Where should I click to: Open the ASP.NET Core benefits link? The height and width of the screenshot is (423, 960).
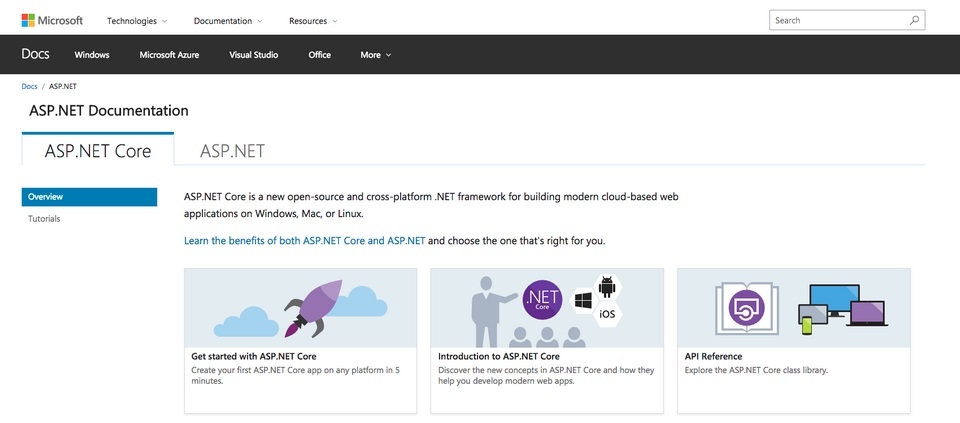click(305, 241)
